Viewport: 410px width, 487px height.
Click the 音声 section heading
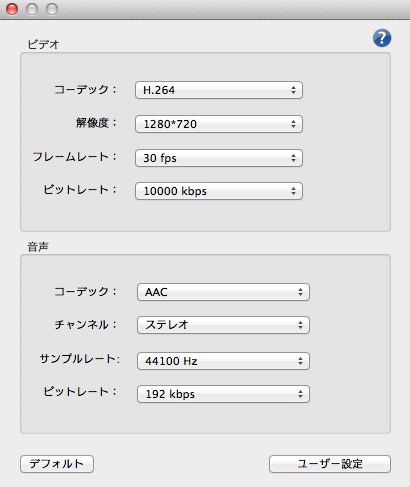[x=38, y=247]
